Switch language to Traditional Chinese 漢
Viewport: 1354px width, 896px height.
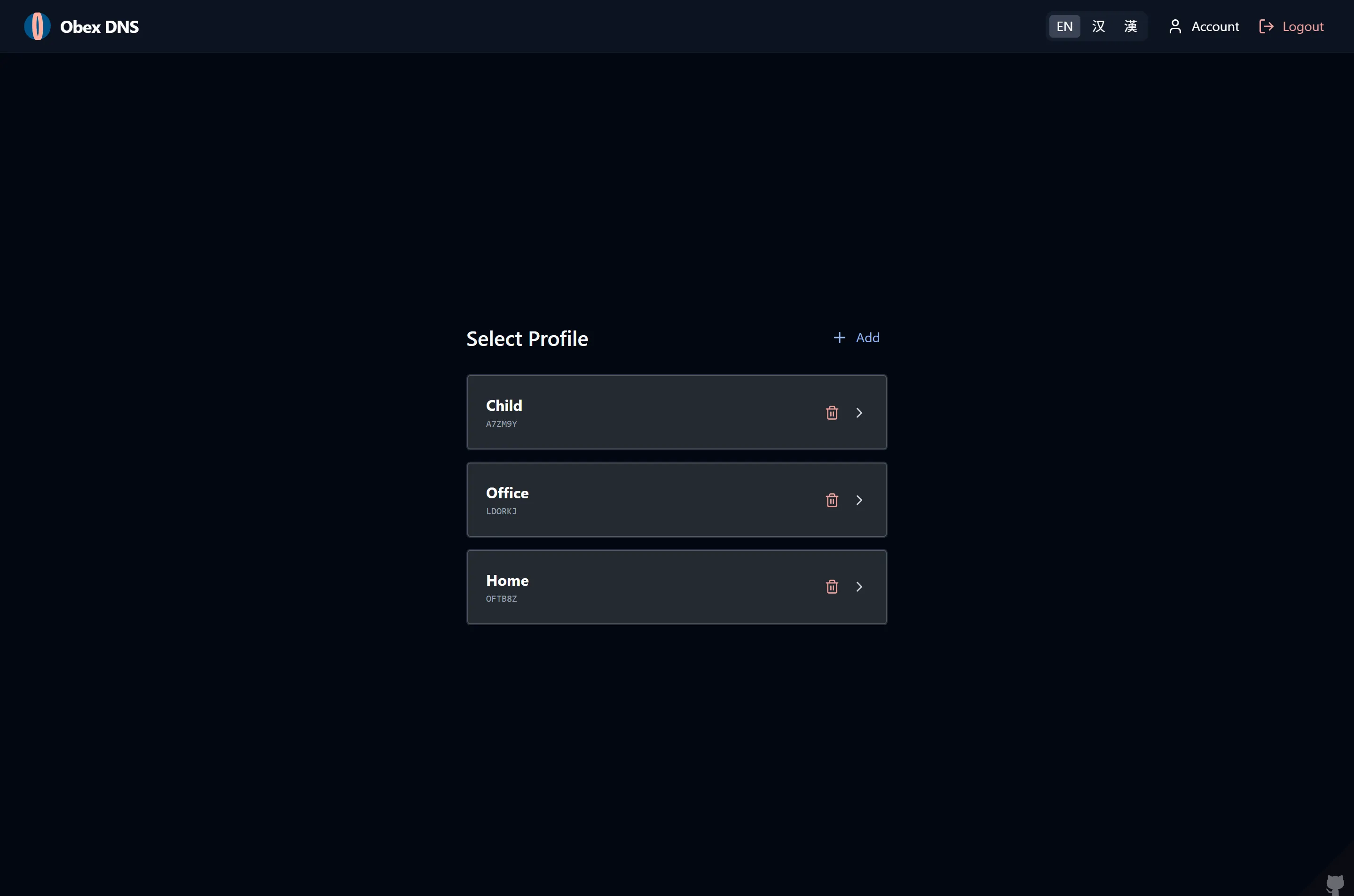(x=1130, y=26)
